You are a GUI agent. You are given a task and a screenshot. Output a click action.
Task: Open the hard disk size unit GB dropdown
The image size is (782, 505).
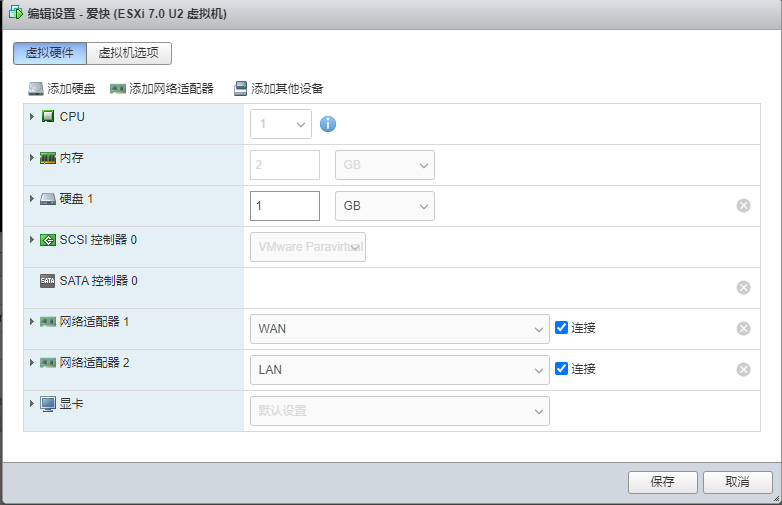(x=385, y=206)
